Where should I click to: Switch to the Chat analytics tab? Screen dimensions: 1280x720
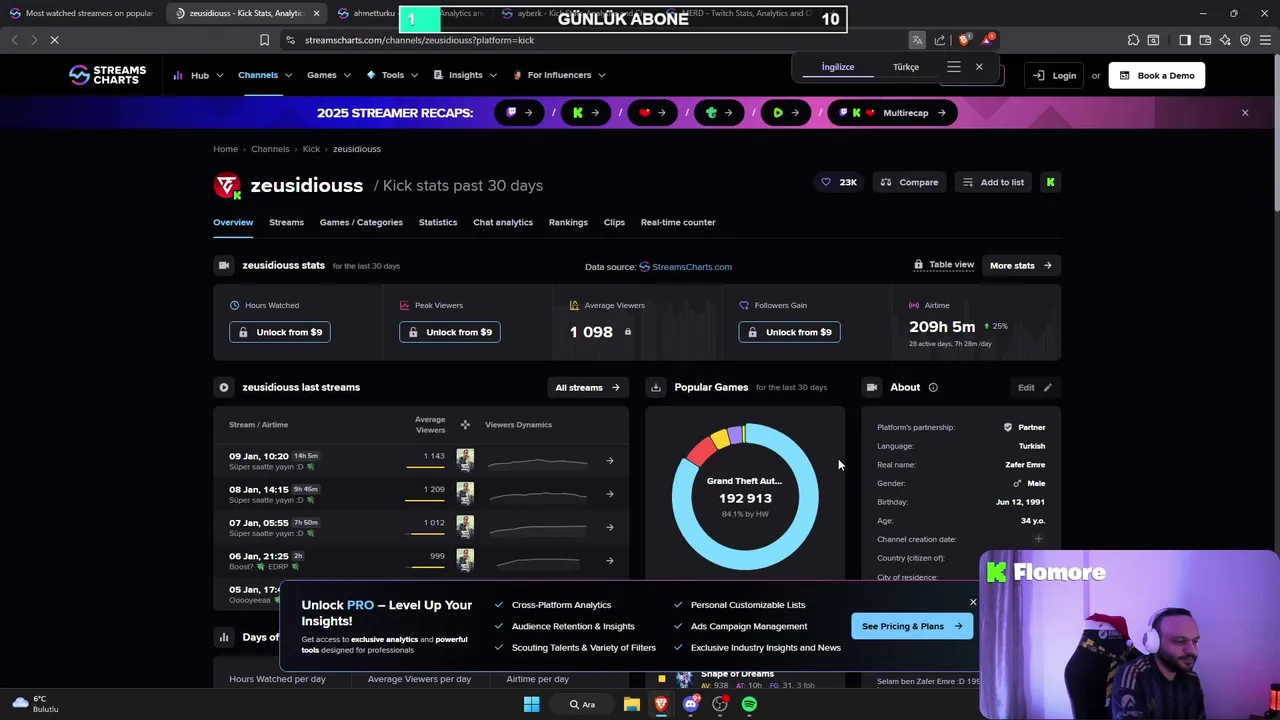(x=503, y=222)
